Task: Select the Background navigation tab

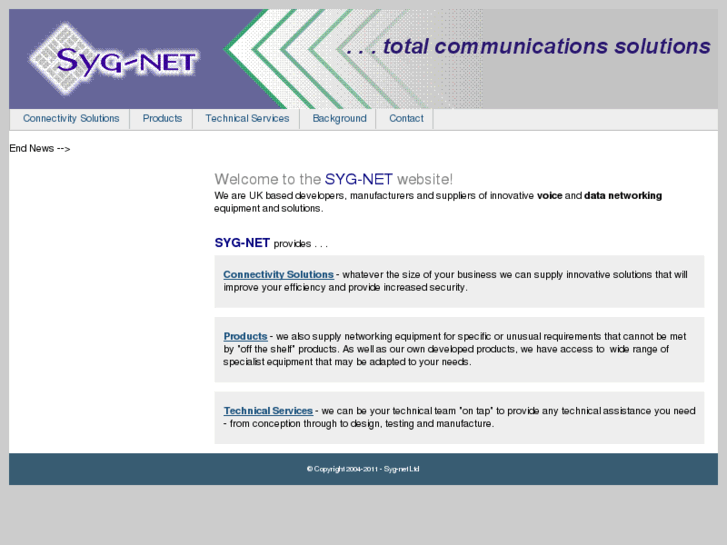Action: [x=339, y=119]
